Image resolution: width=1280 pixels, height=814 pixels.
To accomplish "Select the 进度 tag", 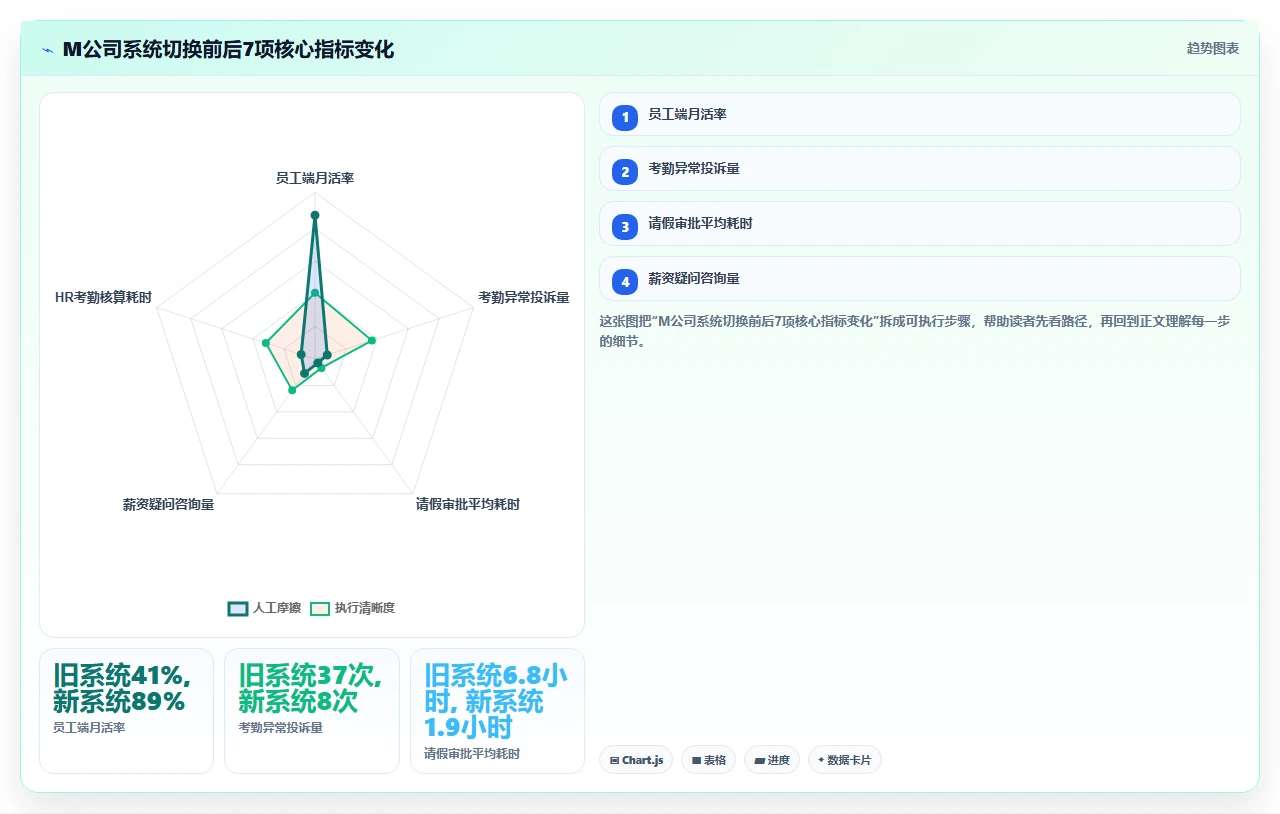I will click(771, 760).
